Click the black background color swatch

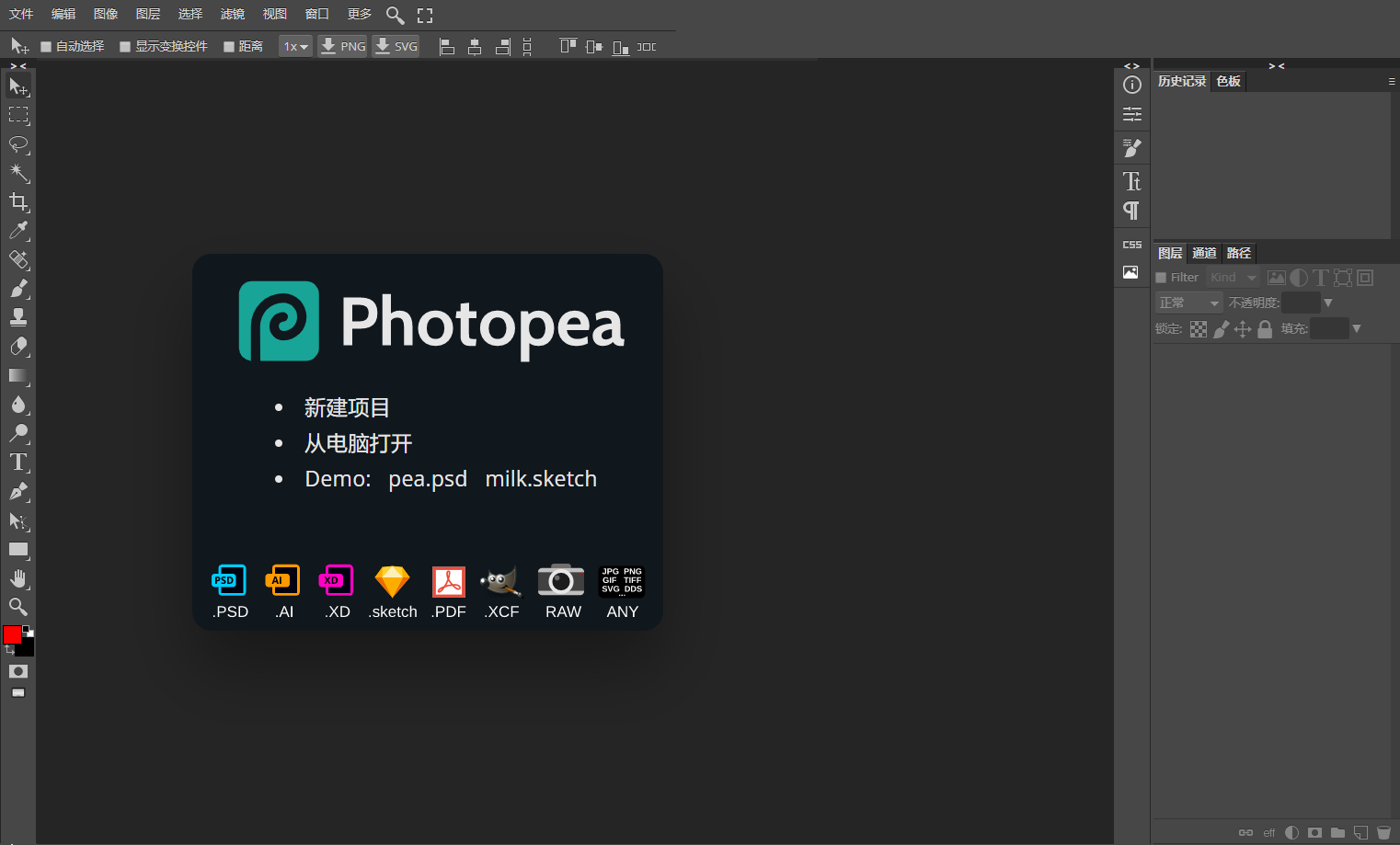click(x=27, y=649)
